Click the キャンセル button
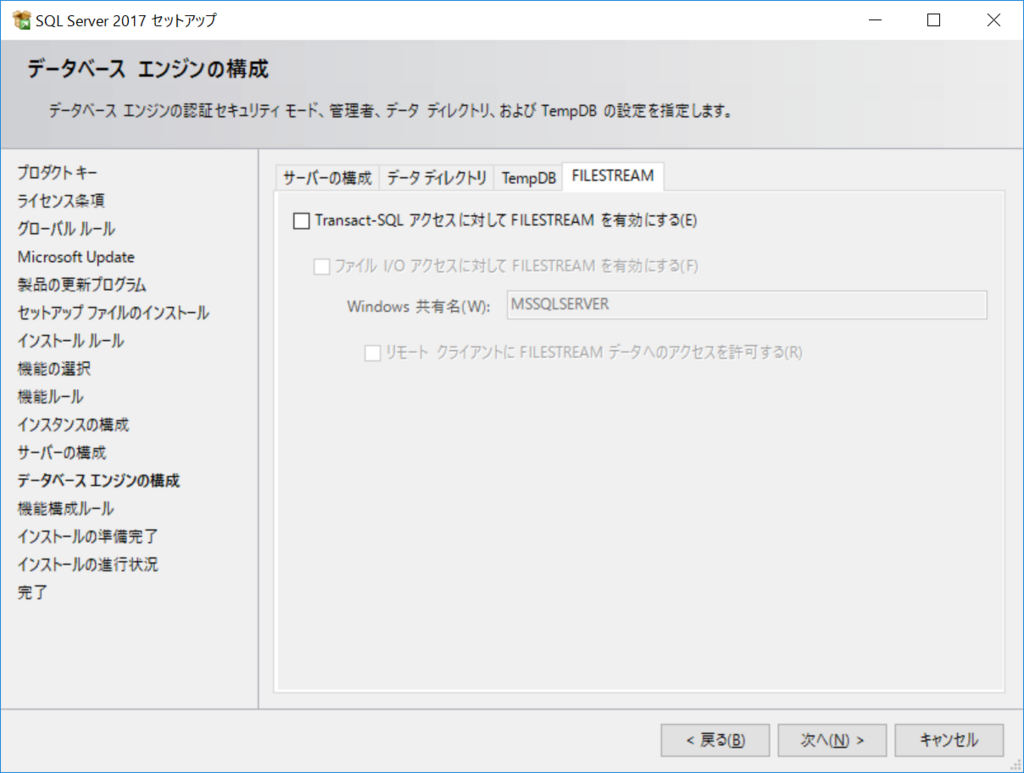The image size is (1024, 773). point(949,740)
